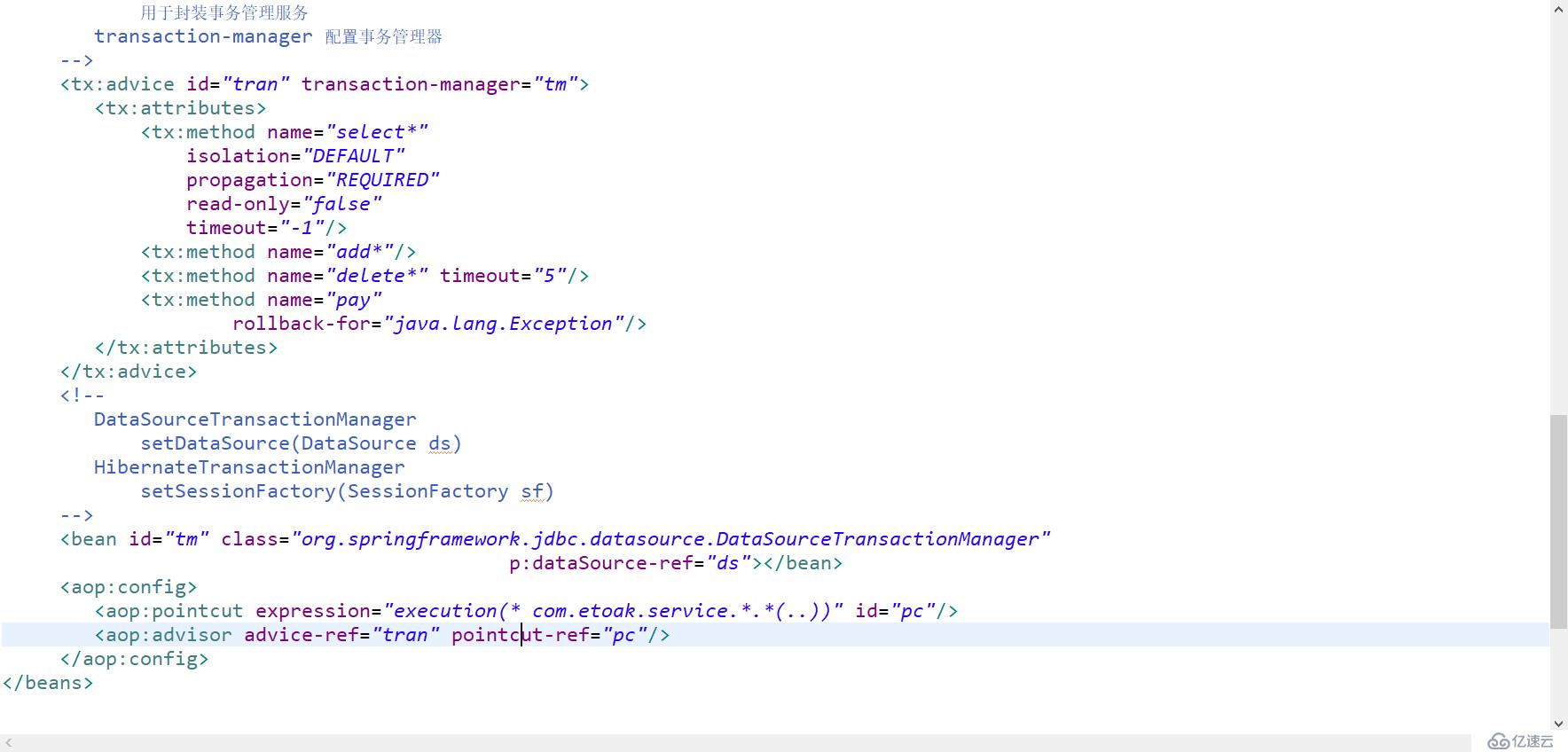Click the pointcut-ref="pc" attribute

pyautogui.click(x=549, y=635)
